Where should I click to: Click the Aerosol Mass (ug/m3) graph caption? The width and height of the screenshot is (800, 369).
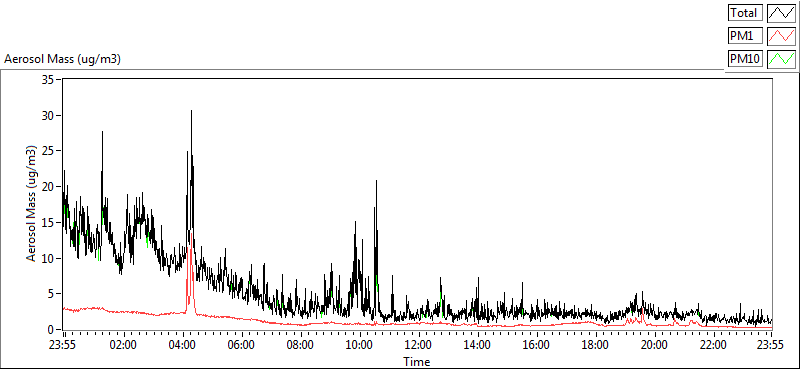(62, 59)
